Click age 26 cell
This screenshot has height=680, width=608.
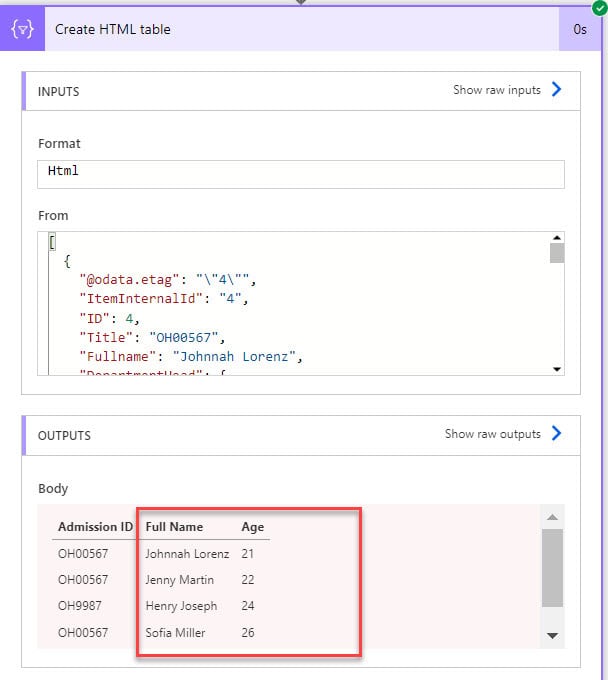(247, 633)
